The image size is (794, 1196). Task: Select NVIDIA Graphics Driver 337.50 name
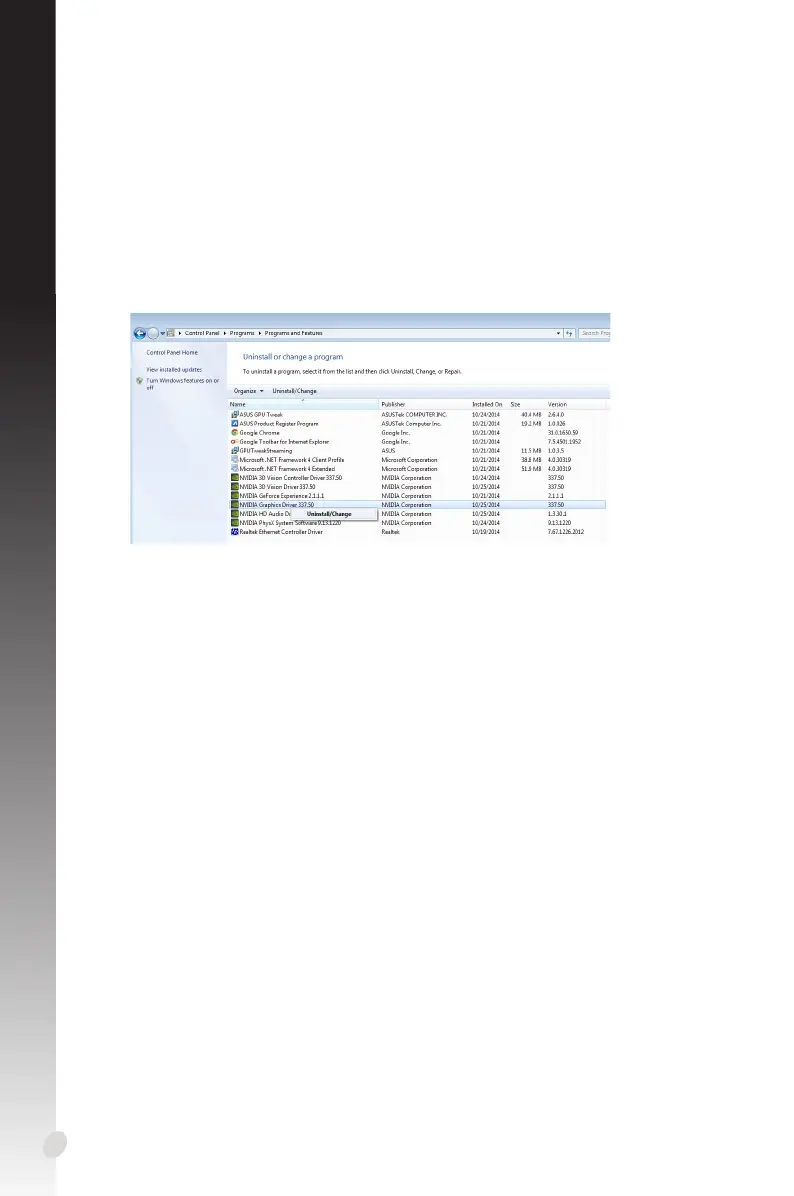tap(277, 505)
